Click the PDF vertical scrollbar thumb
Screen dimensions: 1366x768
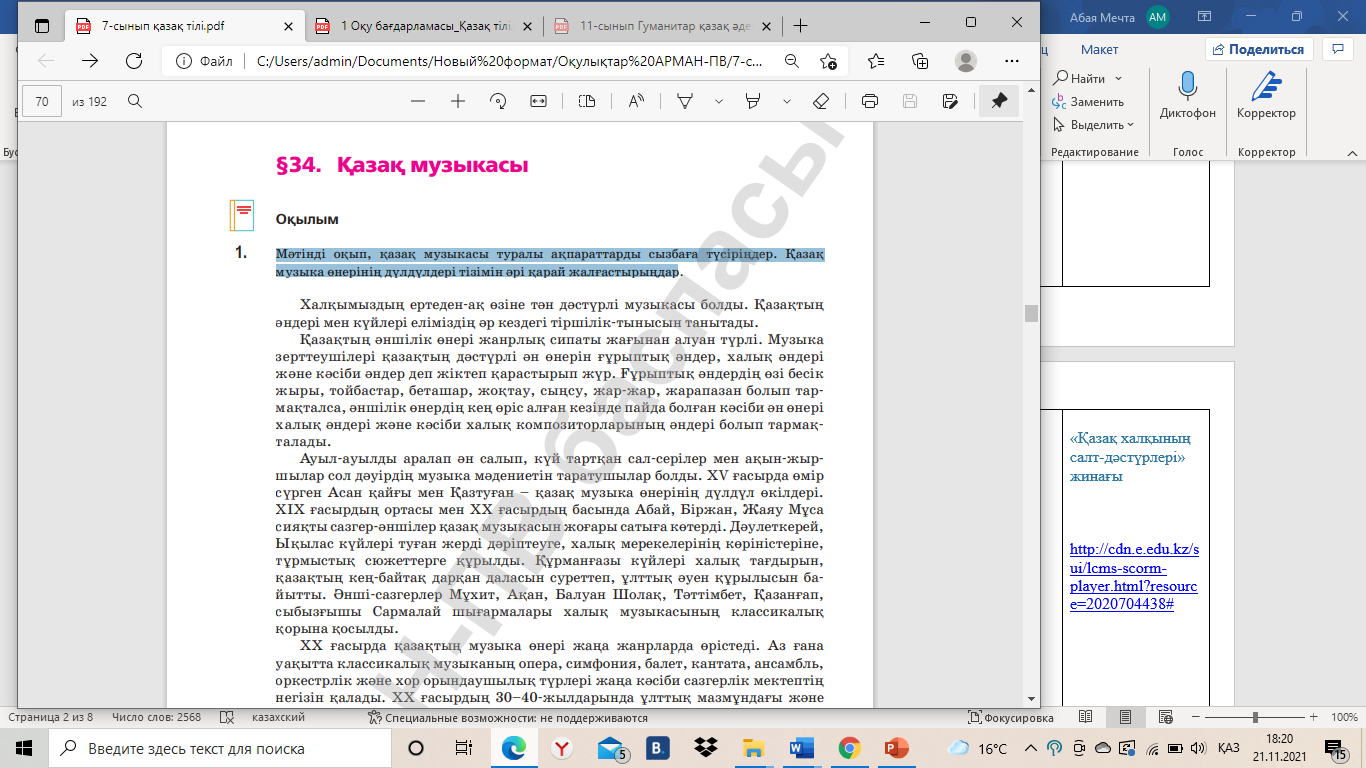pos(1030,313)
